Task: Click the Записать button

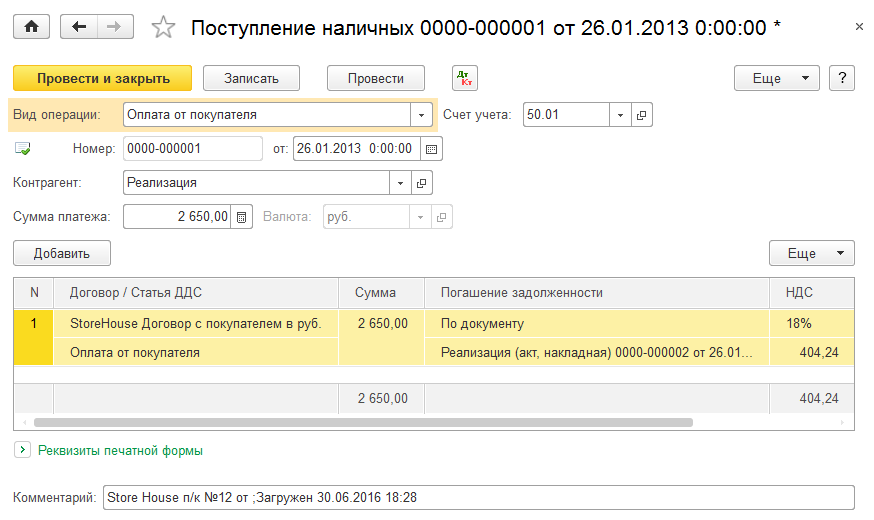Action: coord(254,78)
